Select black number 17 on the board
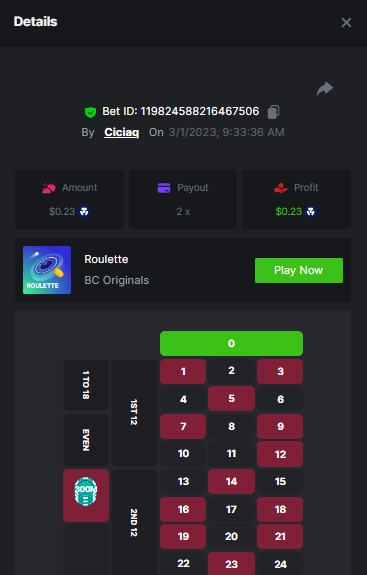The width and height of the screenshot is (367, 575). [231, 509]
